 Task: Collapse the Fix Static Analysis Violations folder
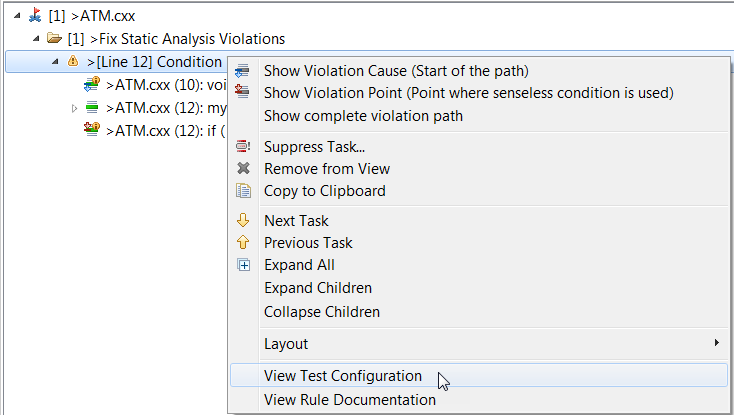click(x=36, y=39)
